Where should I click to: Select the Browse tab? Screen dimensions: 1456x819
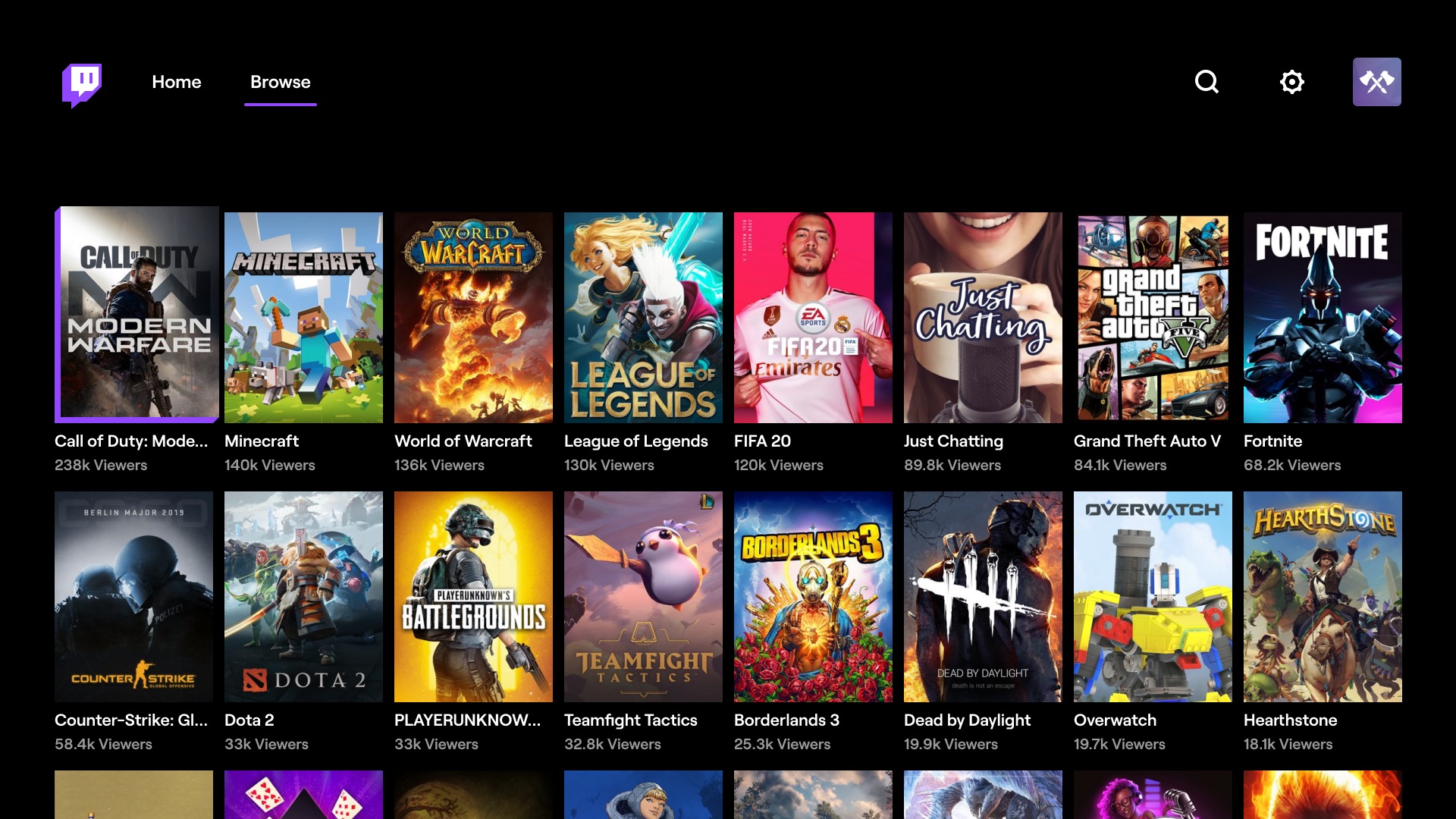point(280,82)
